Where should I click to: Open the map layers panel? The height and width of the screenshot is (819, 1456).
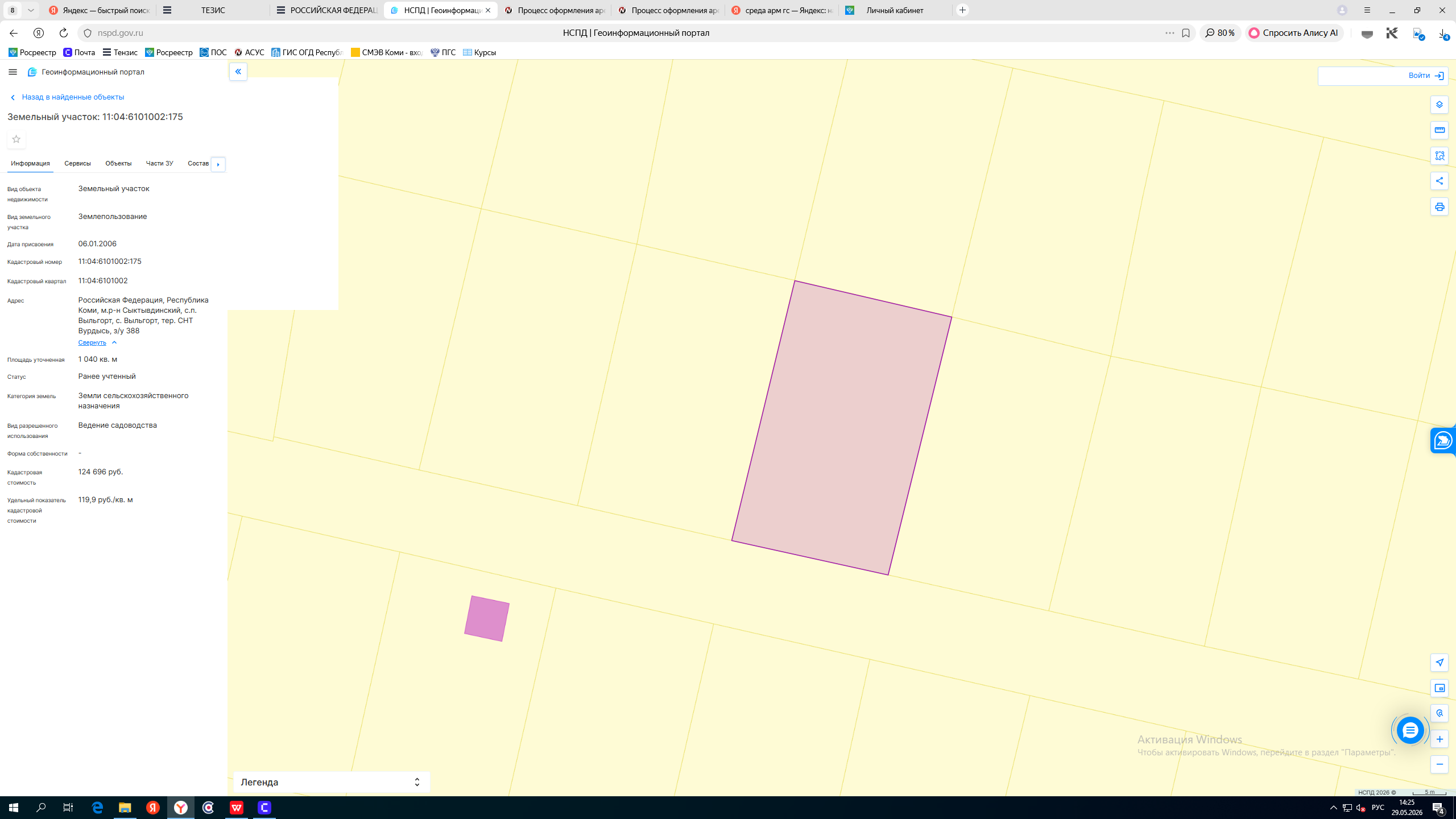1439,105
